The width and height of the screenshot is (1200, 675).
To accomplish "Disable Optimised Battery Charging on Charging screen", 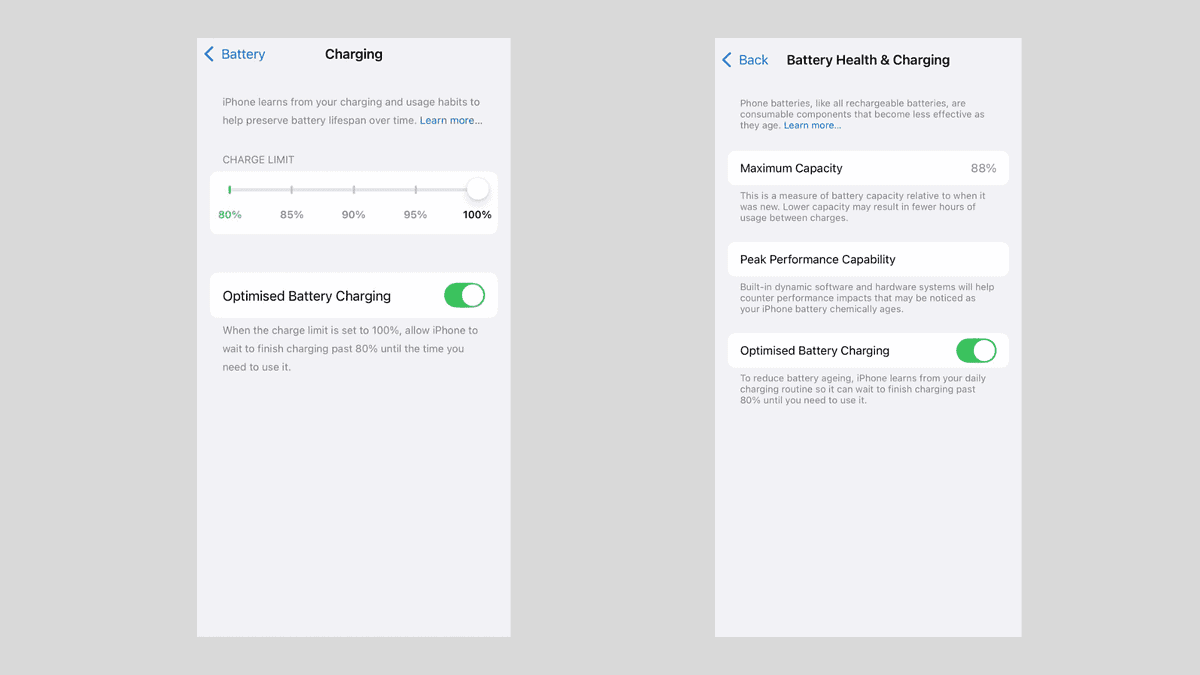I will point(464,295).
